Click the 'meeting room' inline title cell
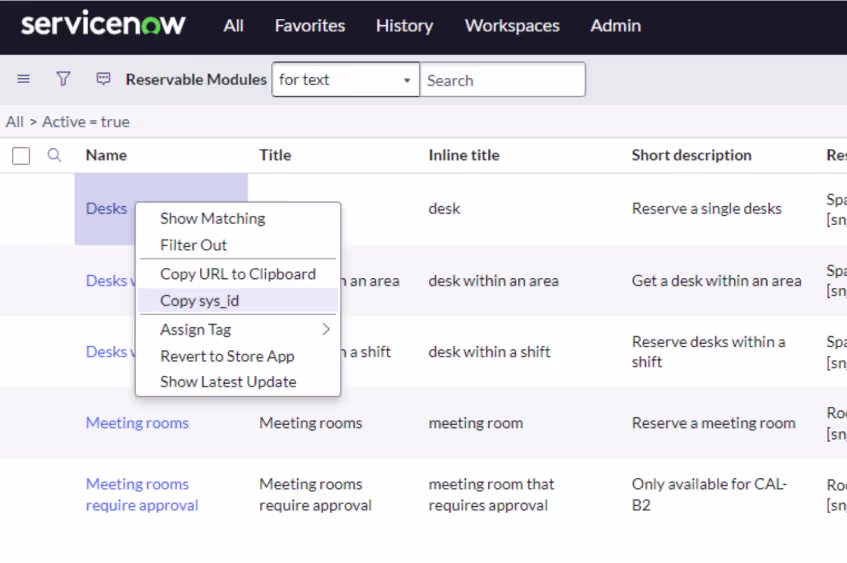This screenshot has width=847, height=563. [x=475, y=423]
